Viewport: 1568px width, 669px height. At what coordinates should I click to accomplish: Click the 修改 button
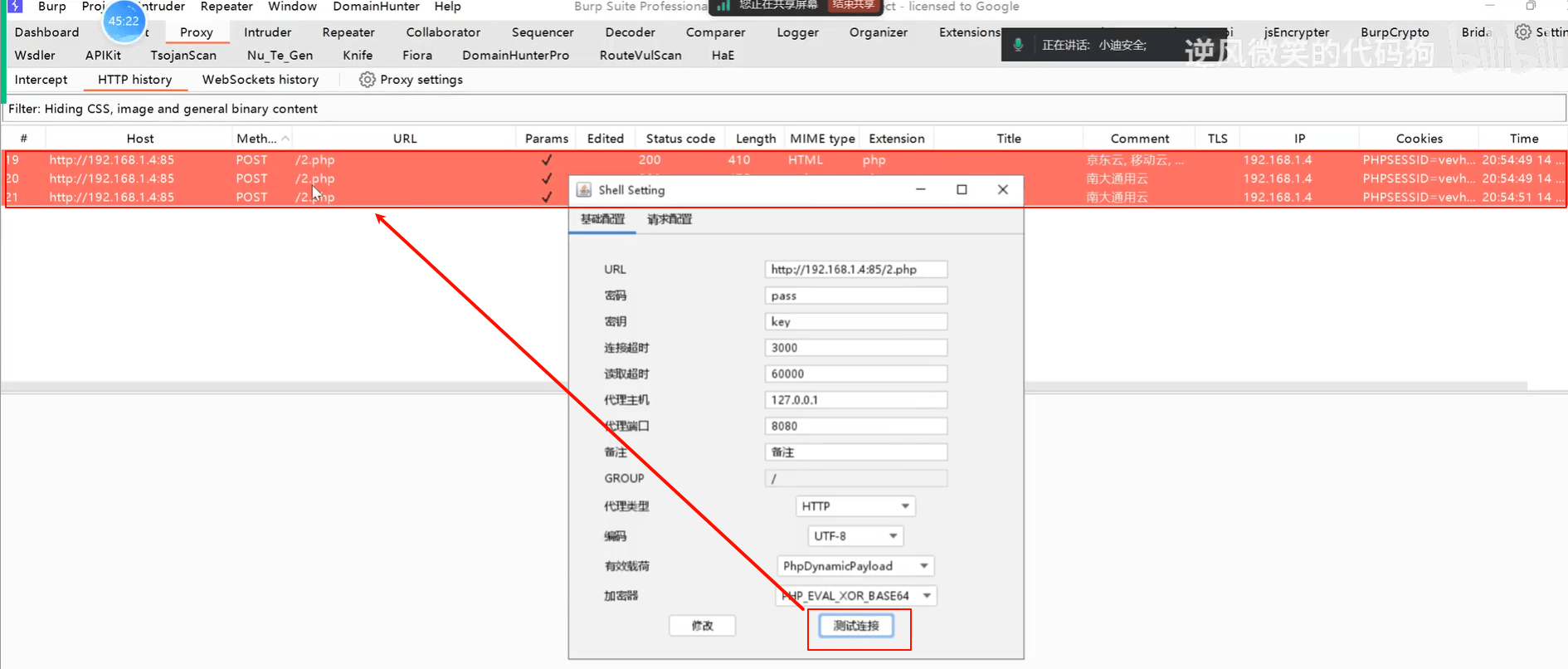tap(702, 626)
